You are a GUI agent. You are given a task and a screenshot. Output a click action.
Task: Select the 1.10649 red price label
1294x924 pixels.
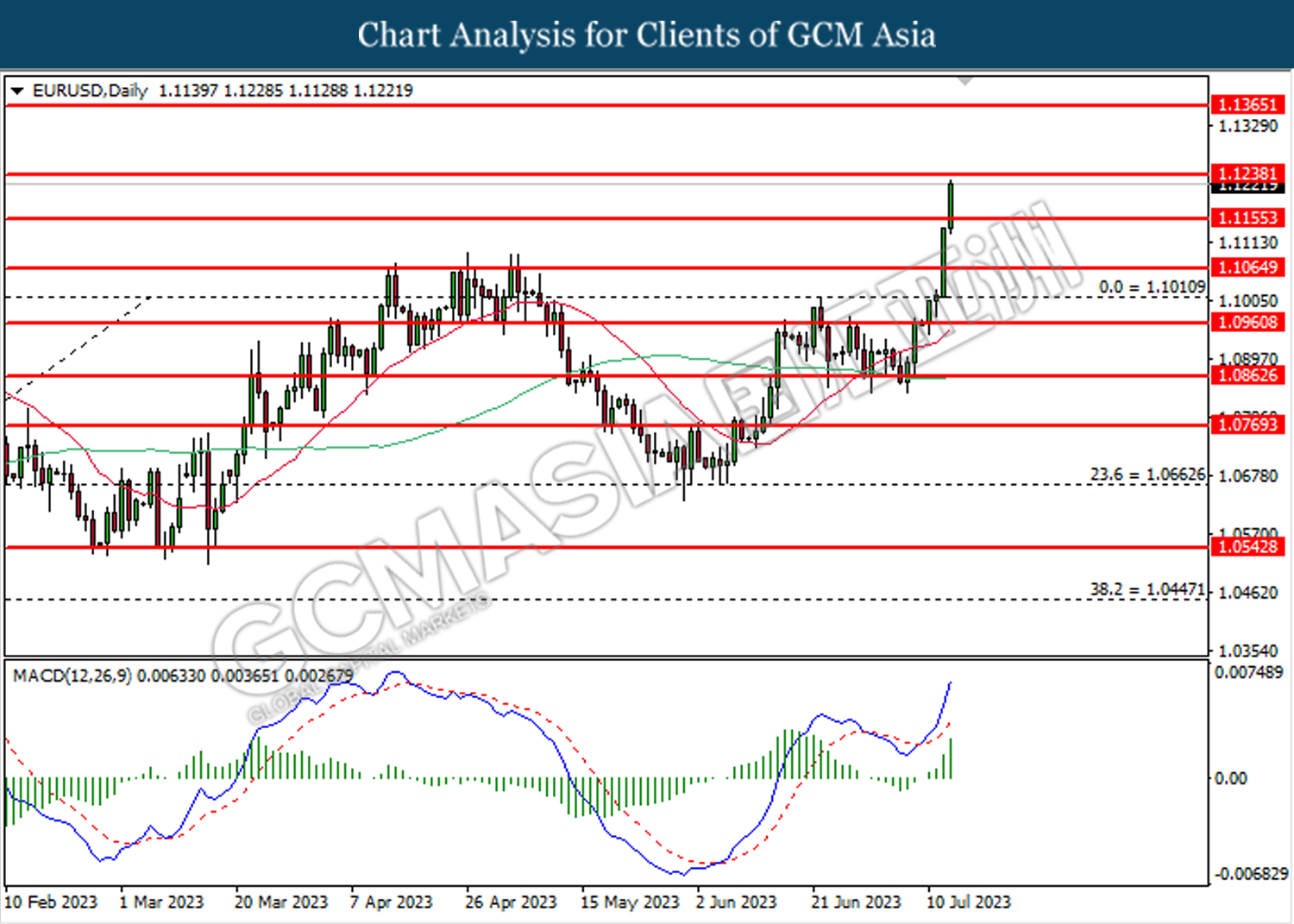click(1247, 267)
